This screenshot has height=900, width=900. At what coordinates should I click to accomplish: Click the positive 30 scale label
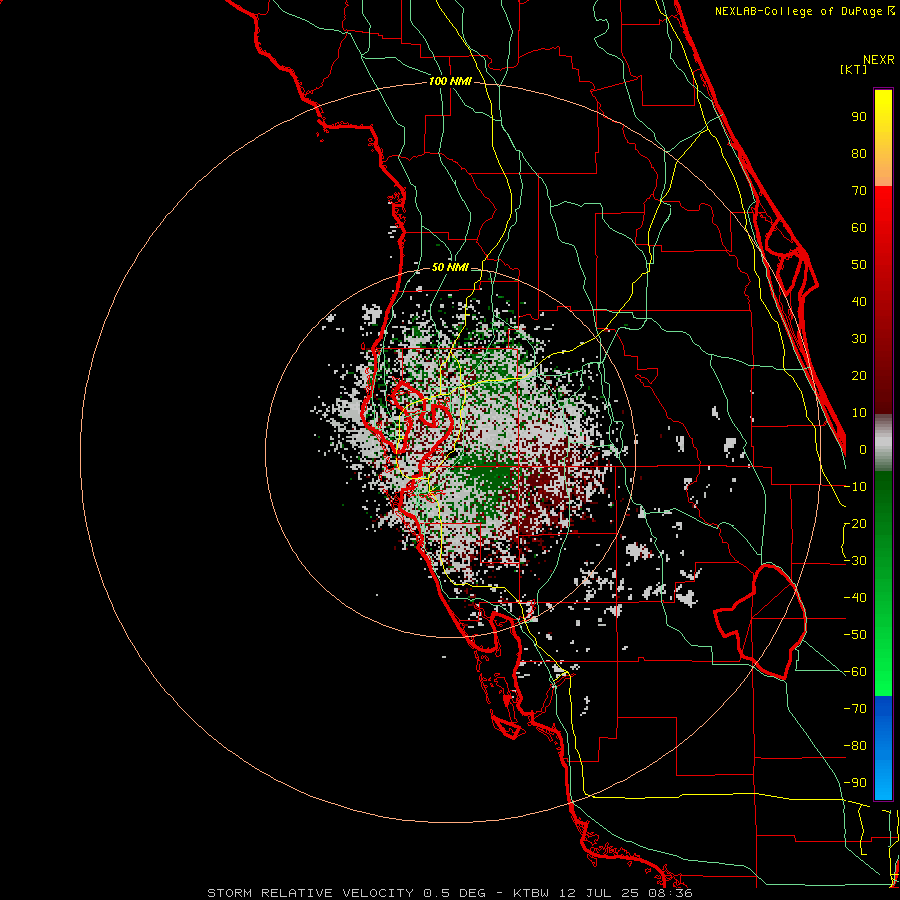pos(859,339)
